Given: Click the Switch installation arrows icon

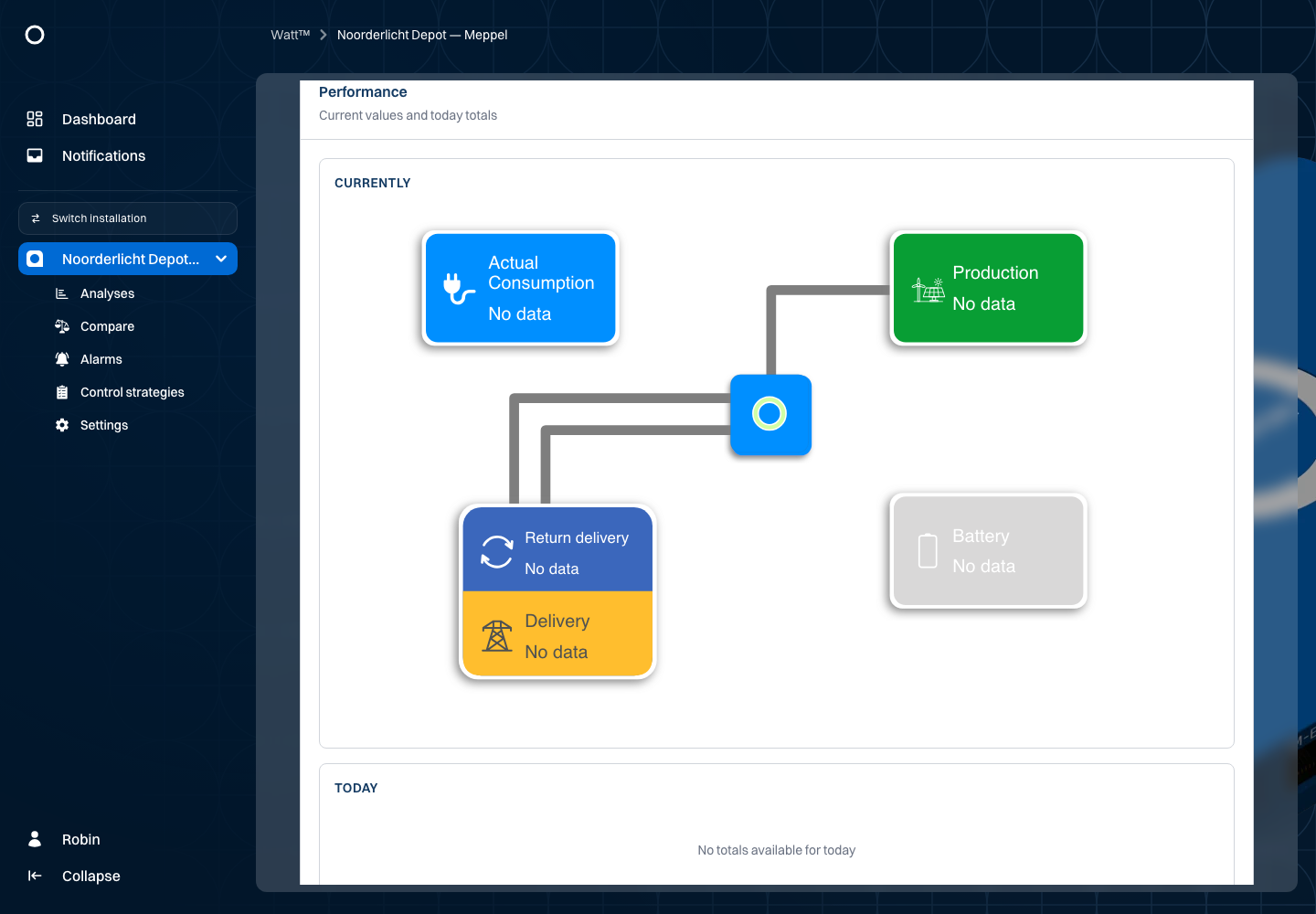Looking at the screenshot, I should [36, 218].
